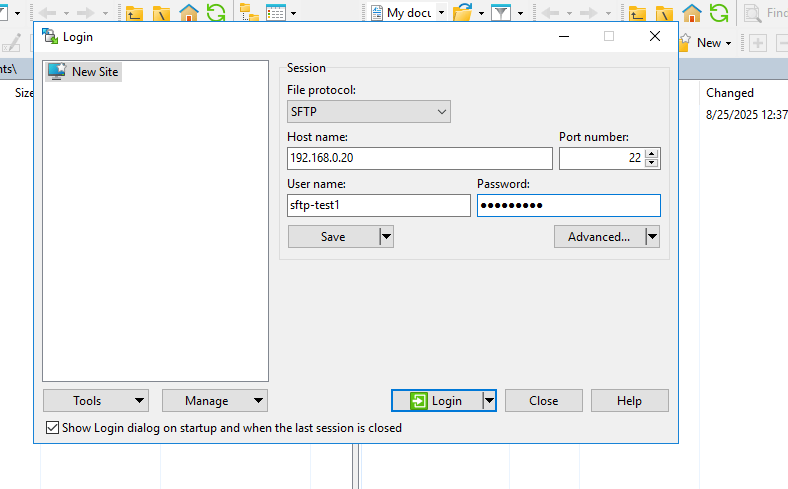Expand the Login button dropdown arrow
788x489 pixels.
[x=489, y=401]
